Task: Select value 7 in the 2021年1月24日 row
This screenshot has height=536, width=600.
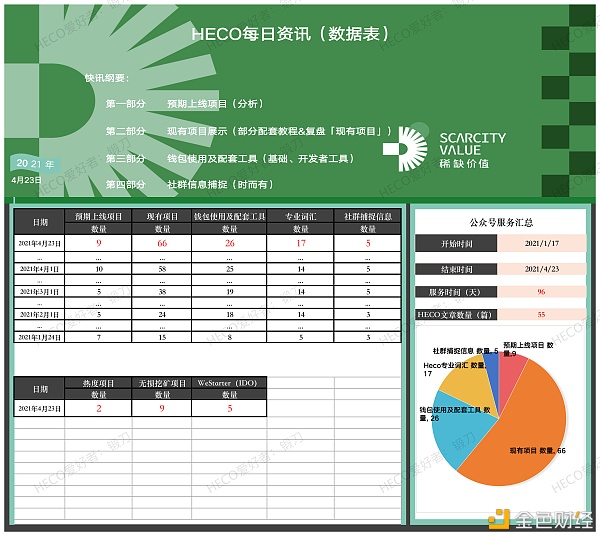Action: 99,337
